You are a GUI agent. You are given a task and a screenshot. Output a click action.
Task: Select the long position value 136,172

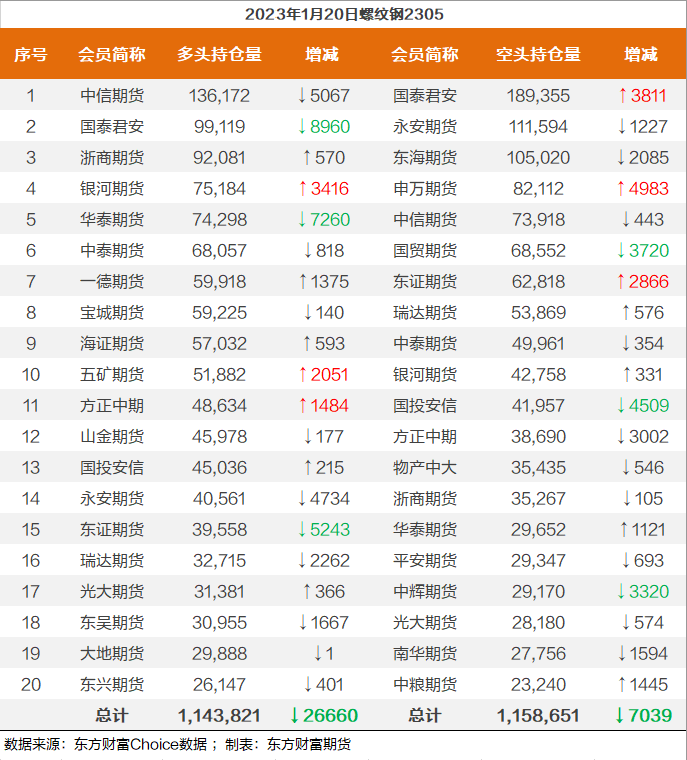coord(219,96)
